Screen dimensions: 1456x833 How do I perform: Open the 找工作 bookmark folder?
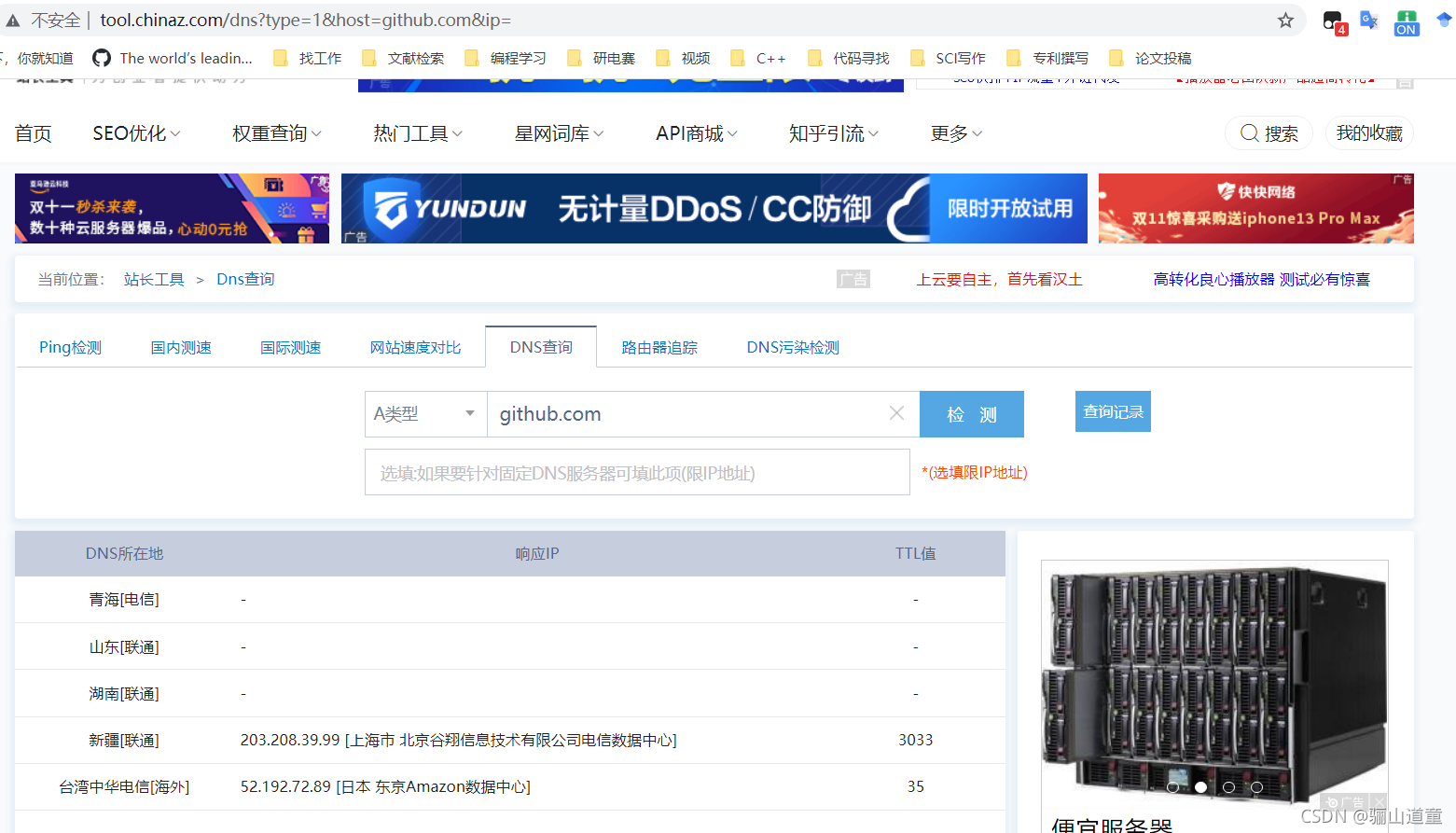(307, 58)
